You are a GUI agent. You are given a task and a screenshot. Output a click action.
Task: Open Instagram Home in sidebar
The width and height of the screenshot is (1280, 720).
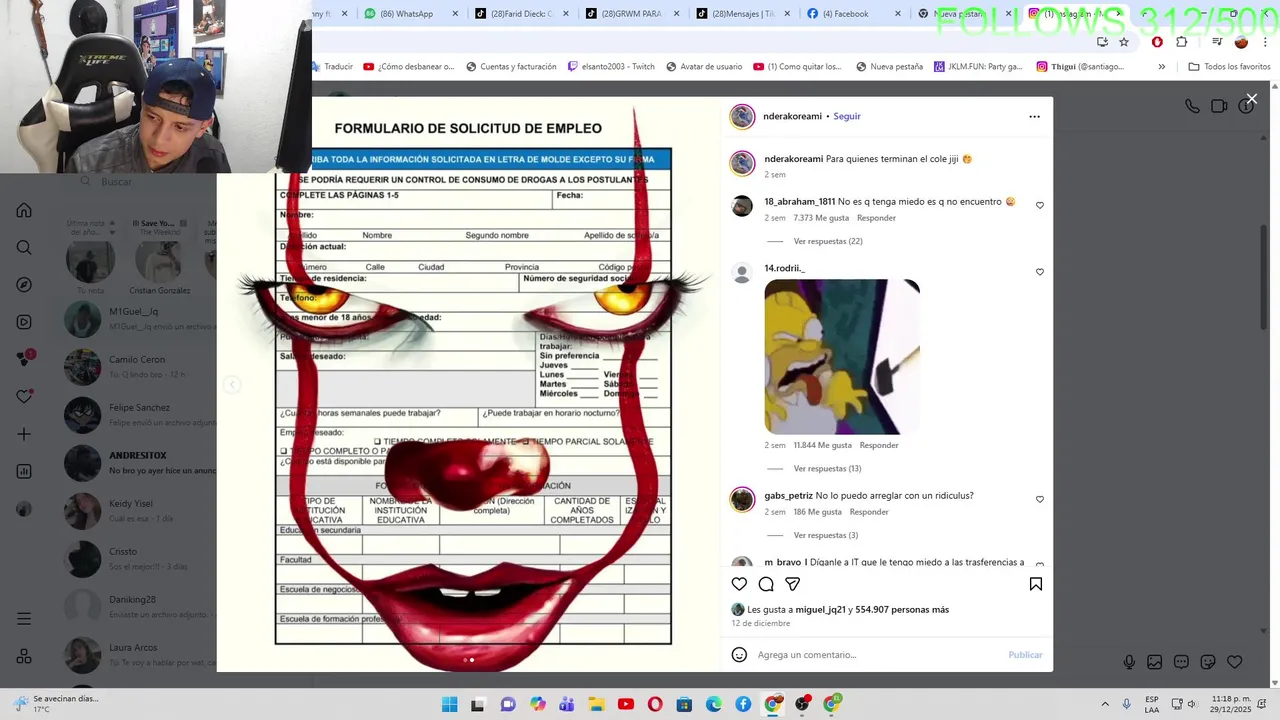point(24,210)
